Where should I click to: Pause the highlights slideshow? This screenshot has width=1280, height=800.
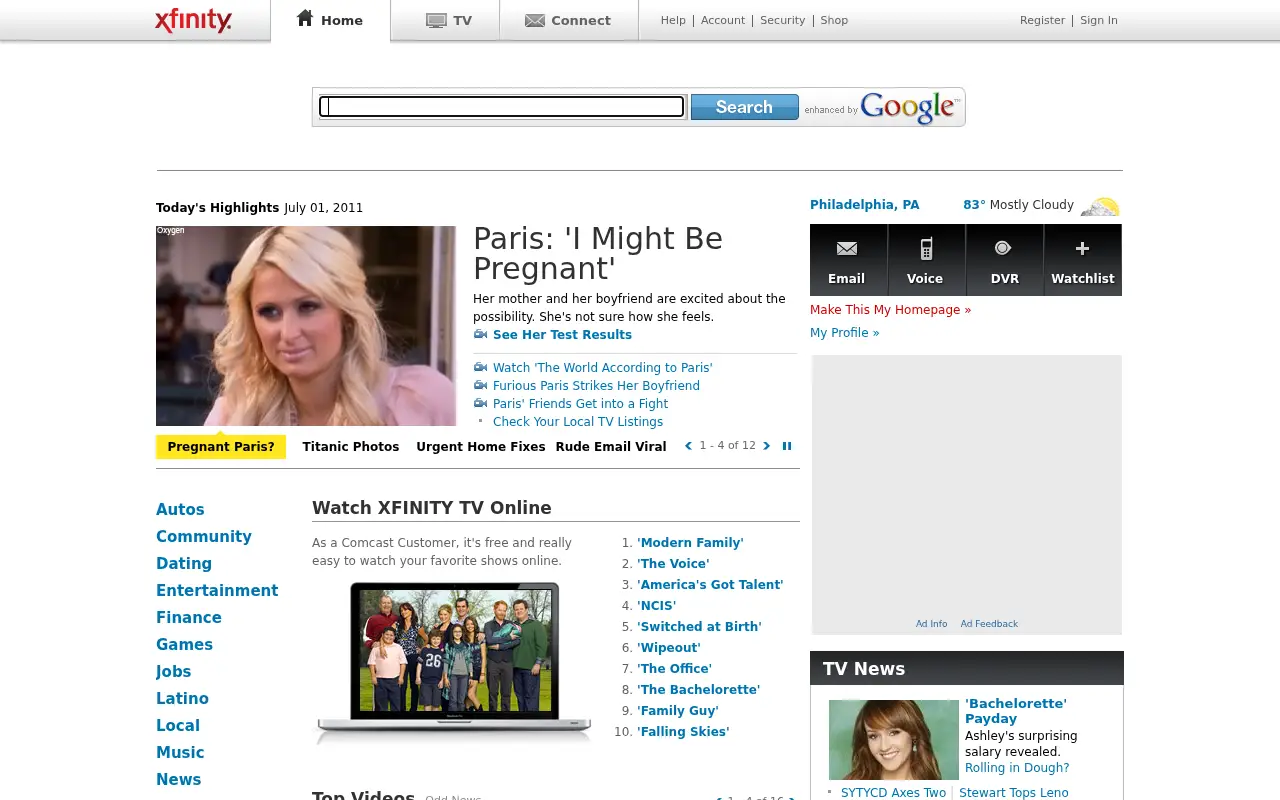click(x=787, y=446)
